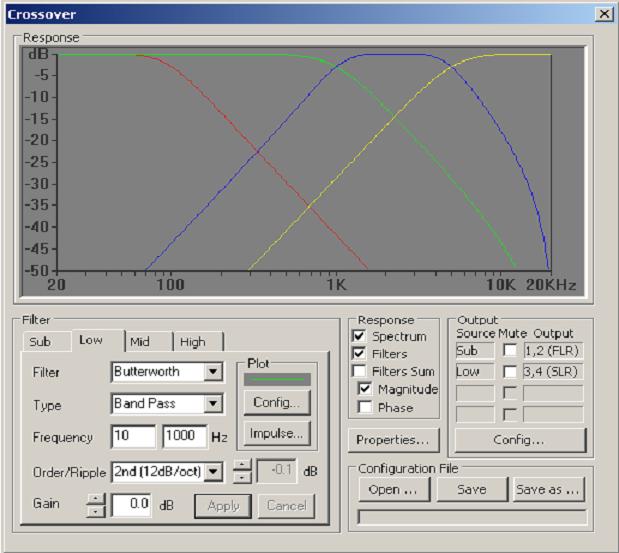
Task: Increase Gain with the up stepper arrow
Action: pos(93,499)
